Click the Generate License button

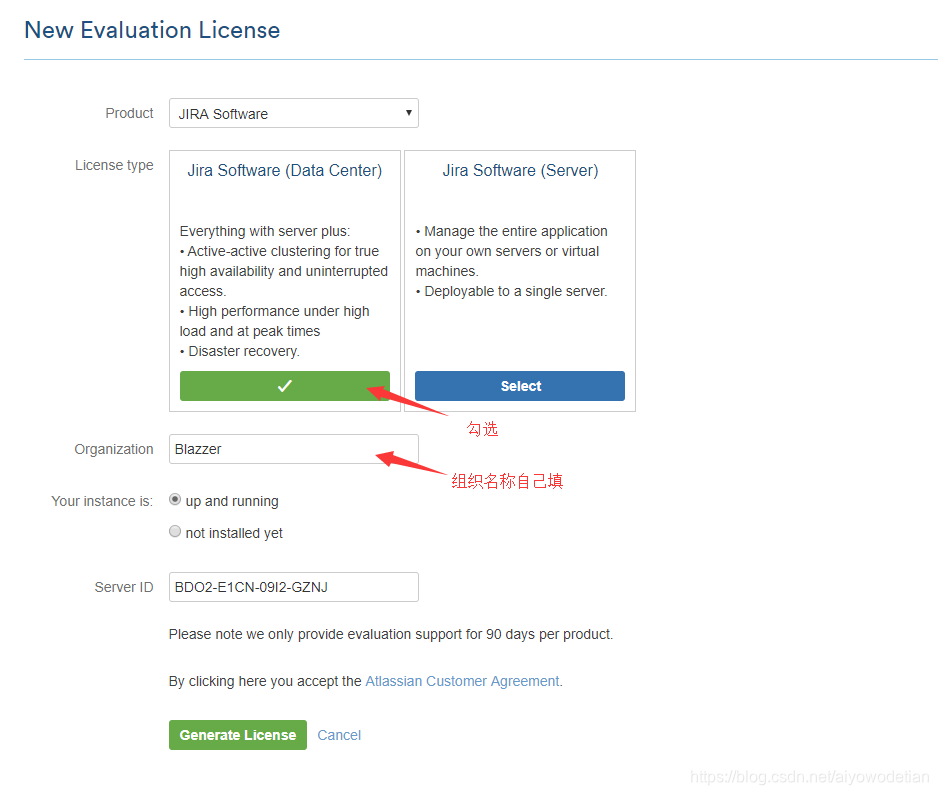point(237,735)
